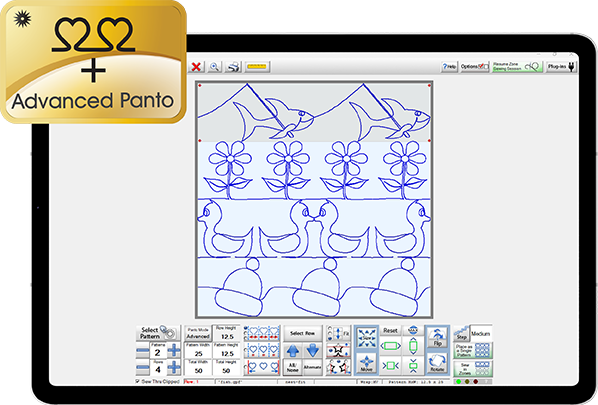Open Help
The width and height of the screenshot is (598, 405).
tap(449, 67)
